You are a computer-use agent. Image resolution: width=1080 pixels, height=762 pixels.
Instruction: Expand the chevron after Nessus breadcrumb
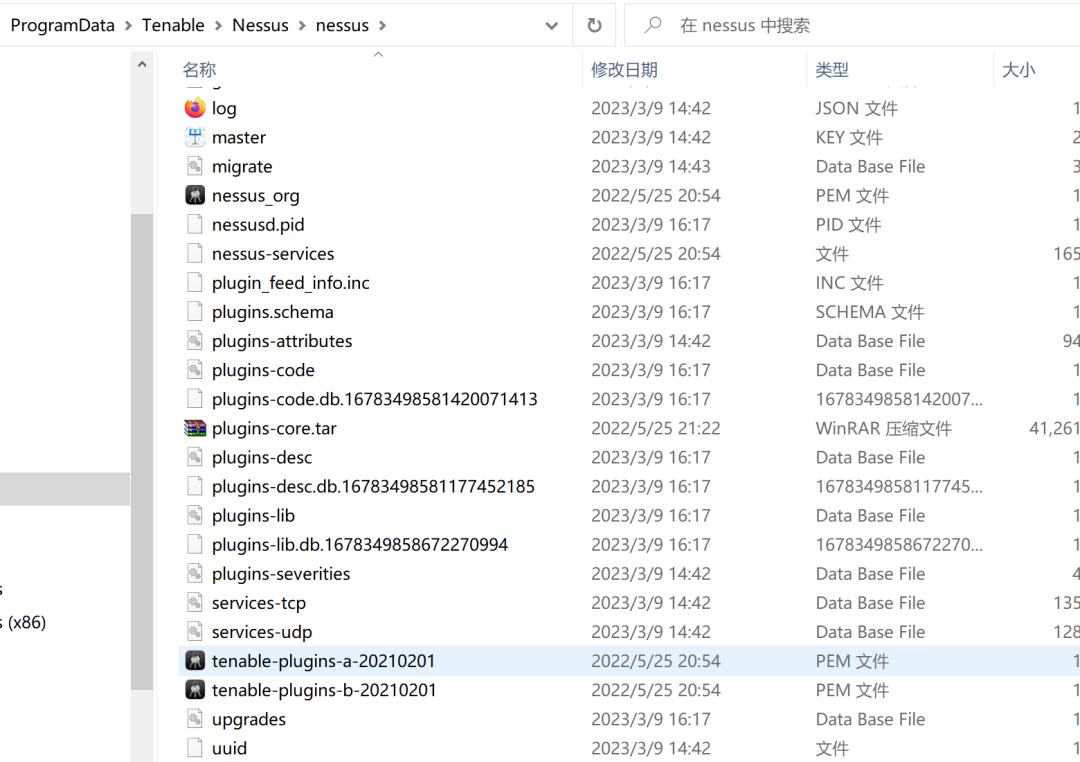pos(302,25)
